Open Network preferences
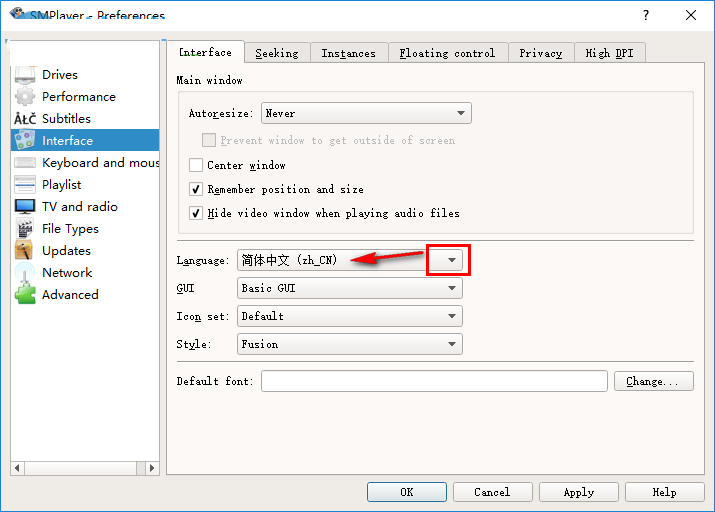 pos(85,272)
